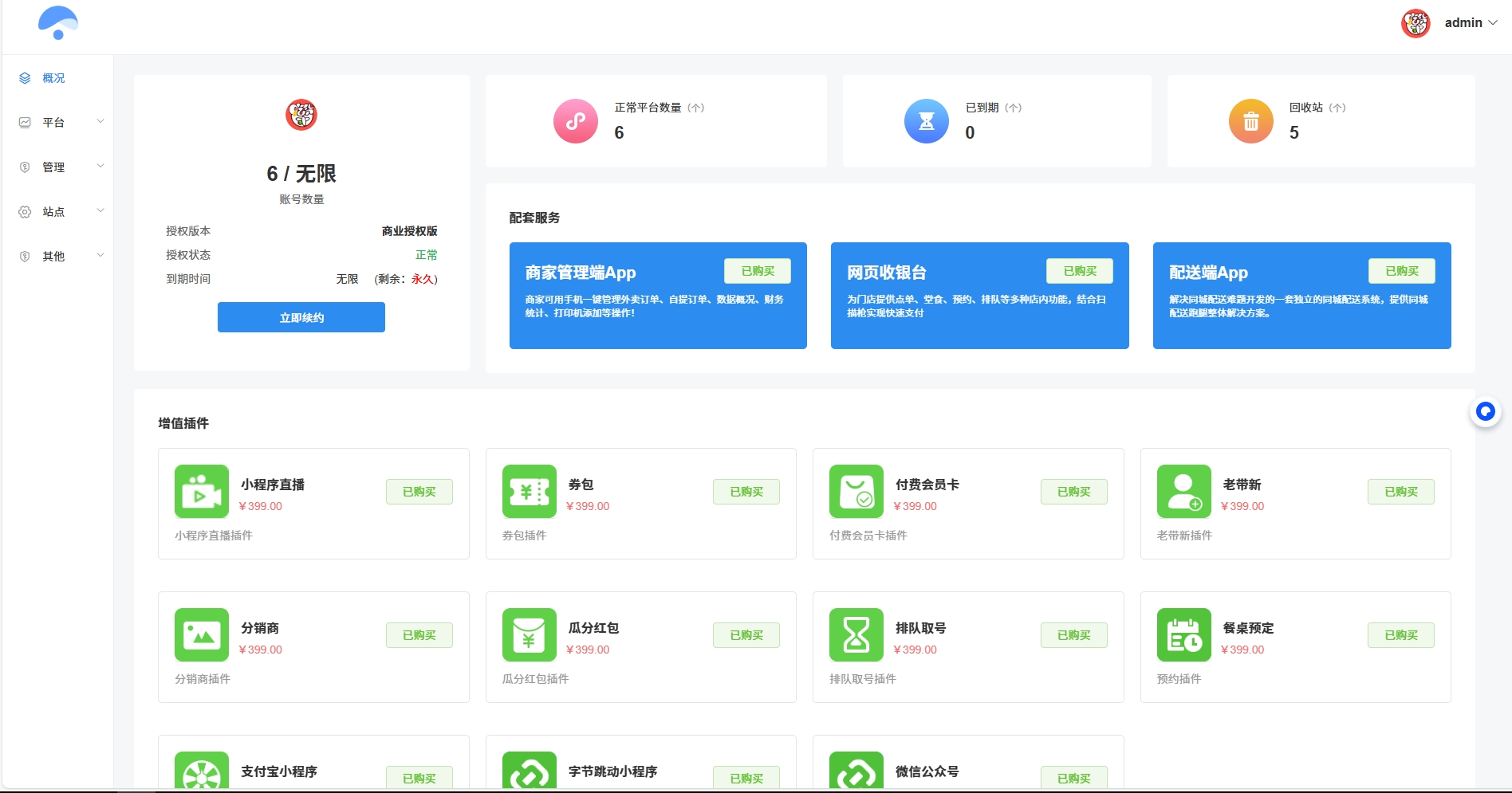
Task: Click the 支付宝小程序 plugin icon
Action: click(x=202, y=771)
